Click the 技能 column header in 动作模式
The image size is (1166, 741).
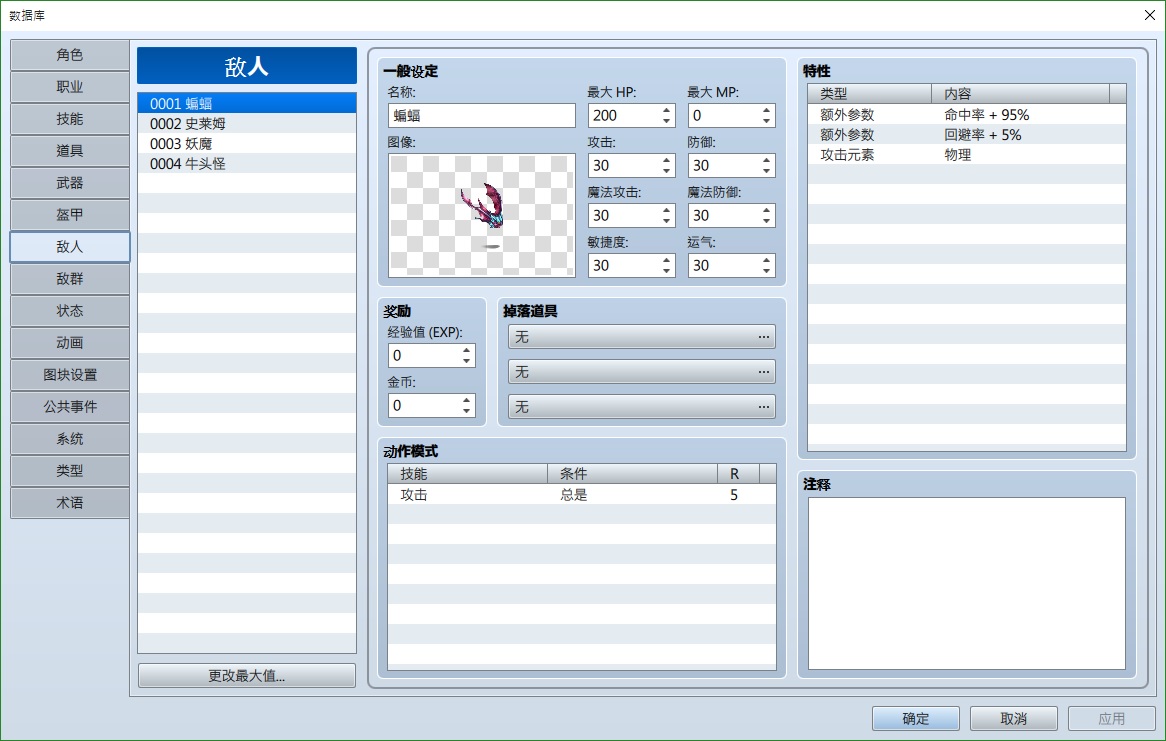coord(468,474)
